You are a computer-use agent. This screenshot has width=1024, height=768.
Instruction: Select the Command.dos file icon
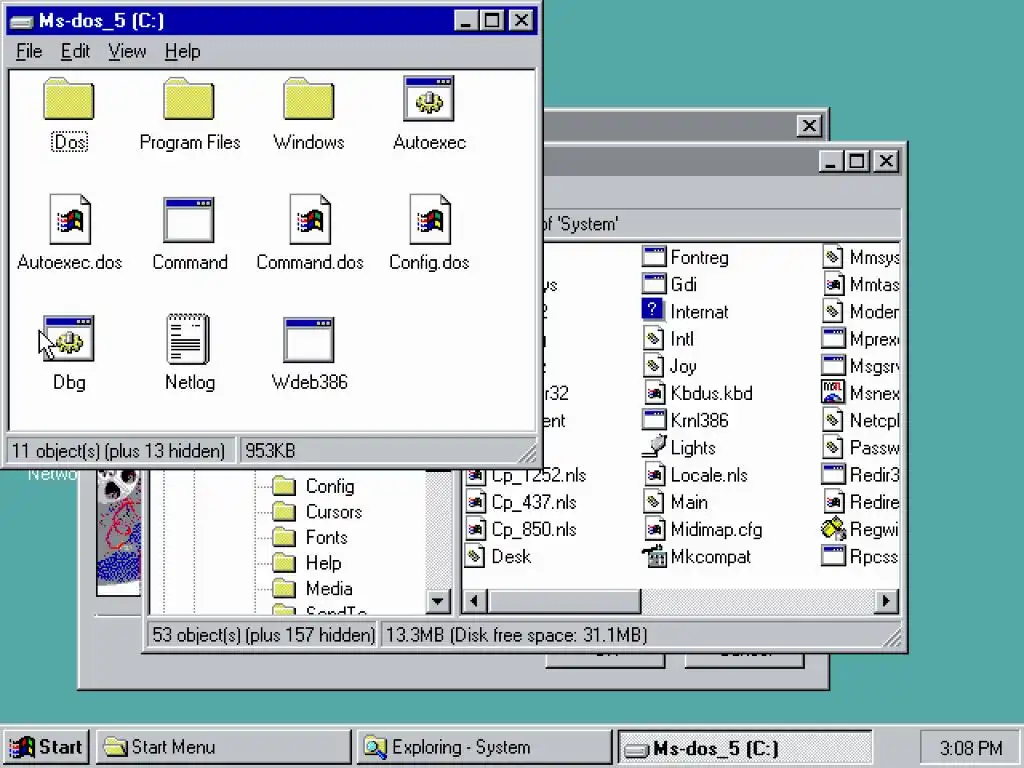coord(310,219)
